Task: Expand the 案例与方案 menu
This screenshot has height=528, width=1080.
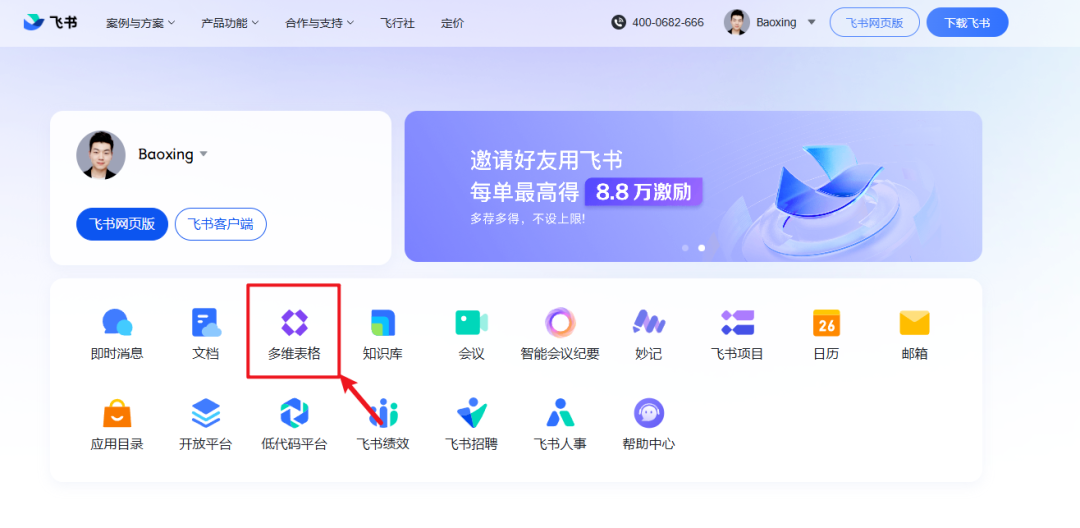Action: pos(141,23)
